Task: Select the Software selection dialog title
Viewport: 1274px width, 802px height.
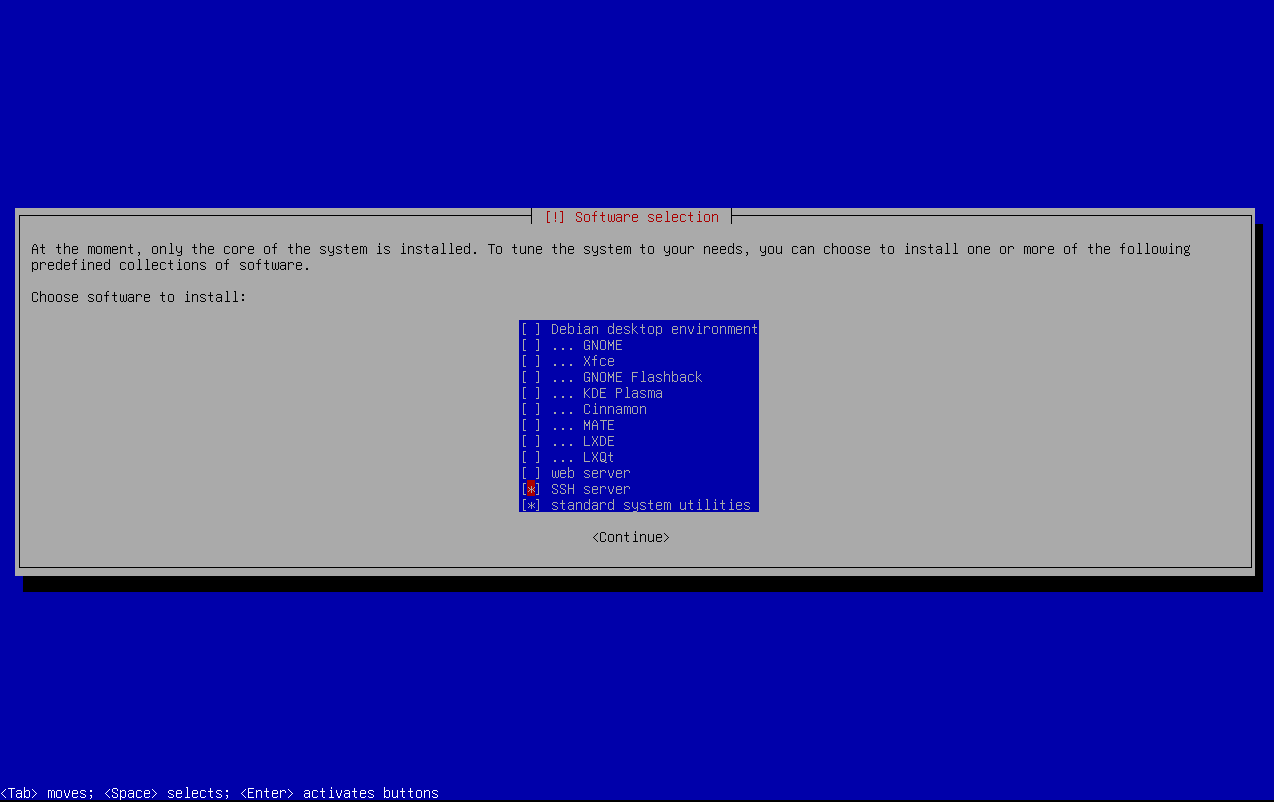Action: [x=632, y=216]
